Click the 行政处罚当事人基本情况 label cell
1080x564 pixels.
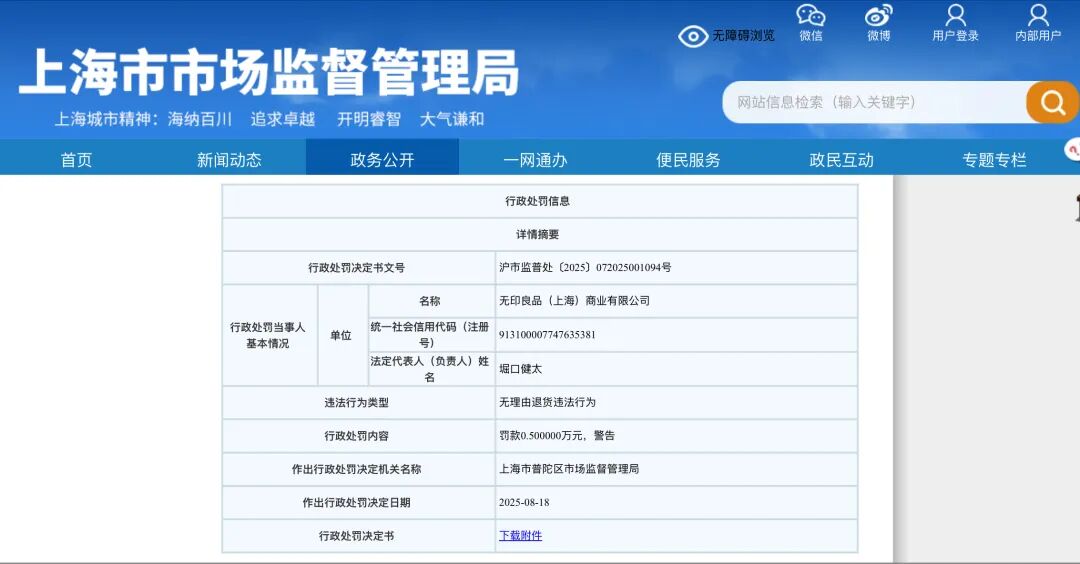(x=269, y=335)
